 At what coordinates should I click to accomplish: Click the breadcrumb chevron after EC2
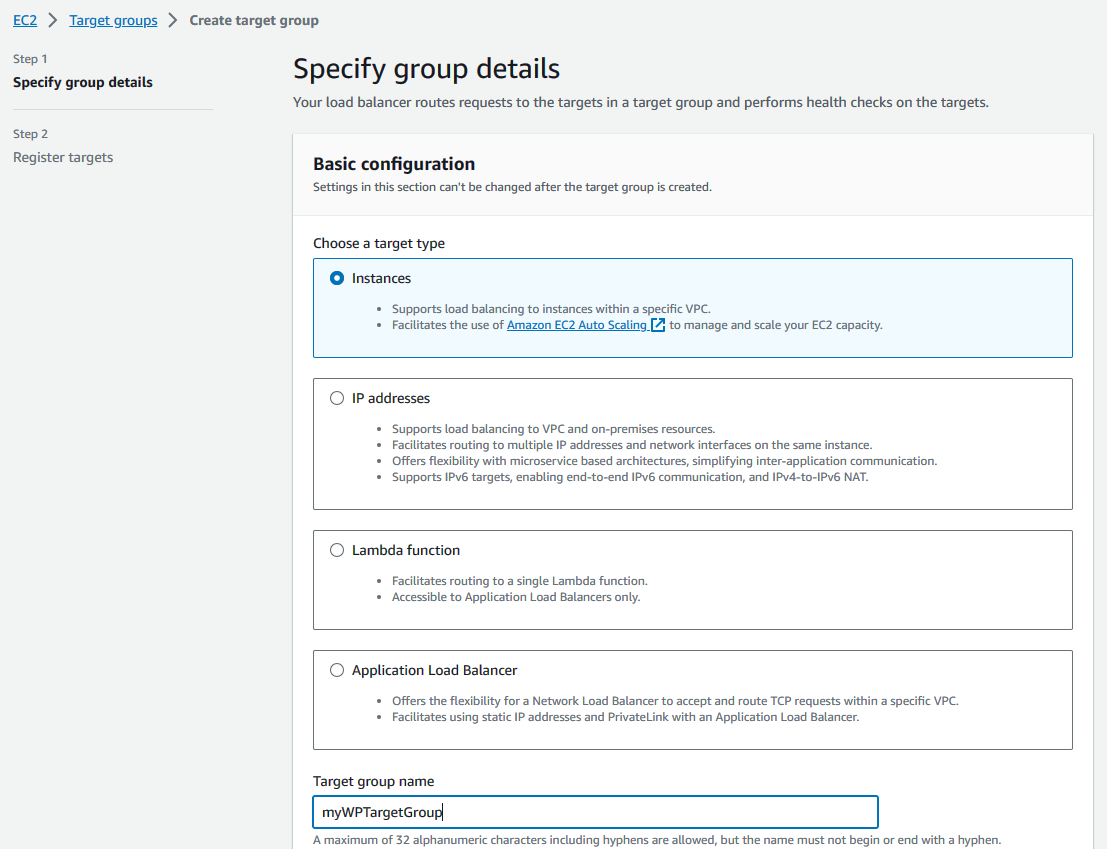[x=53, y=20]
